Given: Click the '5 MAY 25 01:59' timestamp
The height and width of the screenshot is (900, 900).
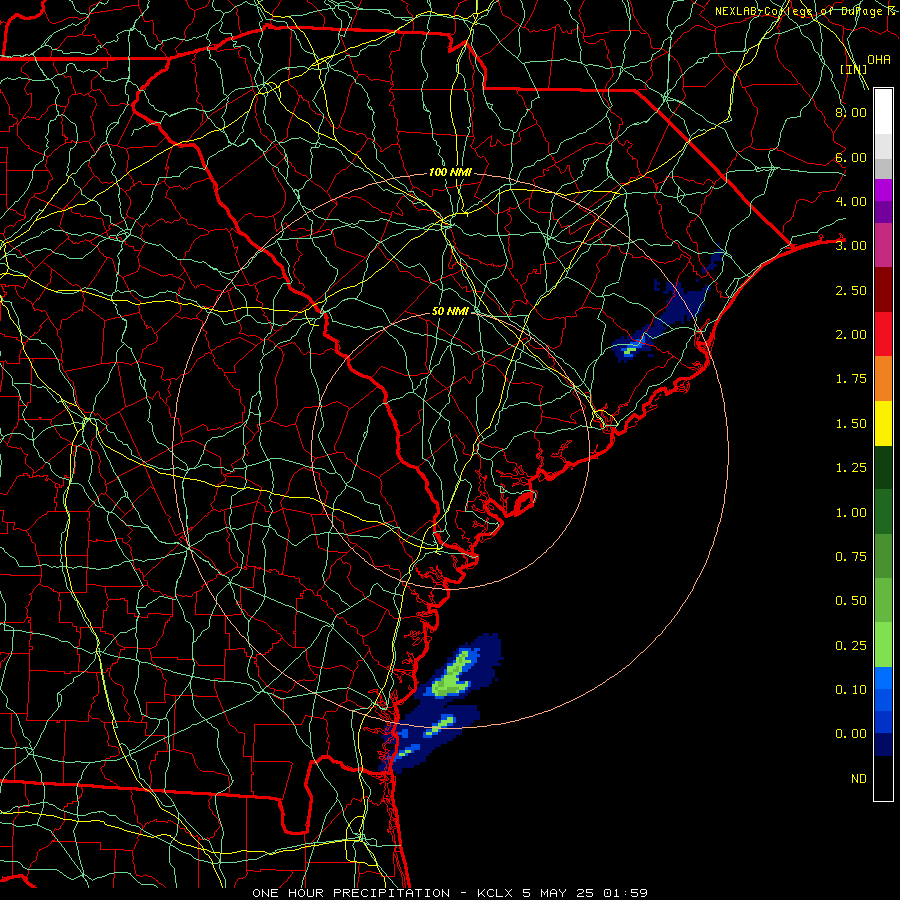Looking at the screenshot, I should point(585,893).
